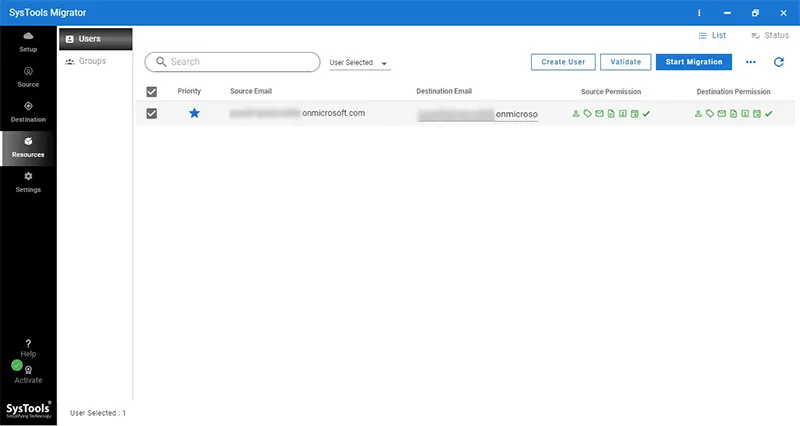
Task: Click the Destination Permission column header
Action: (x=733, y=91)
